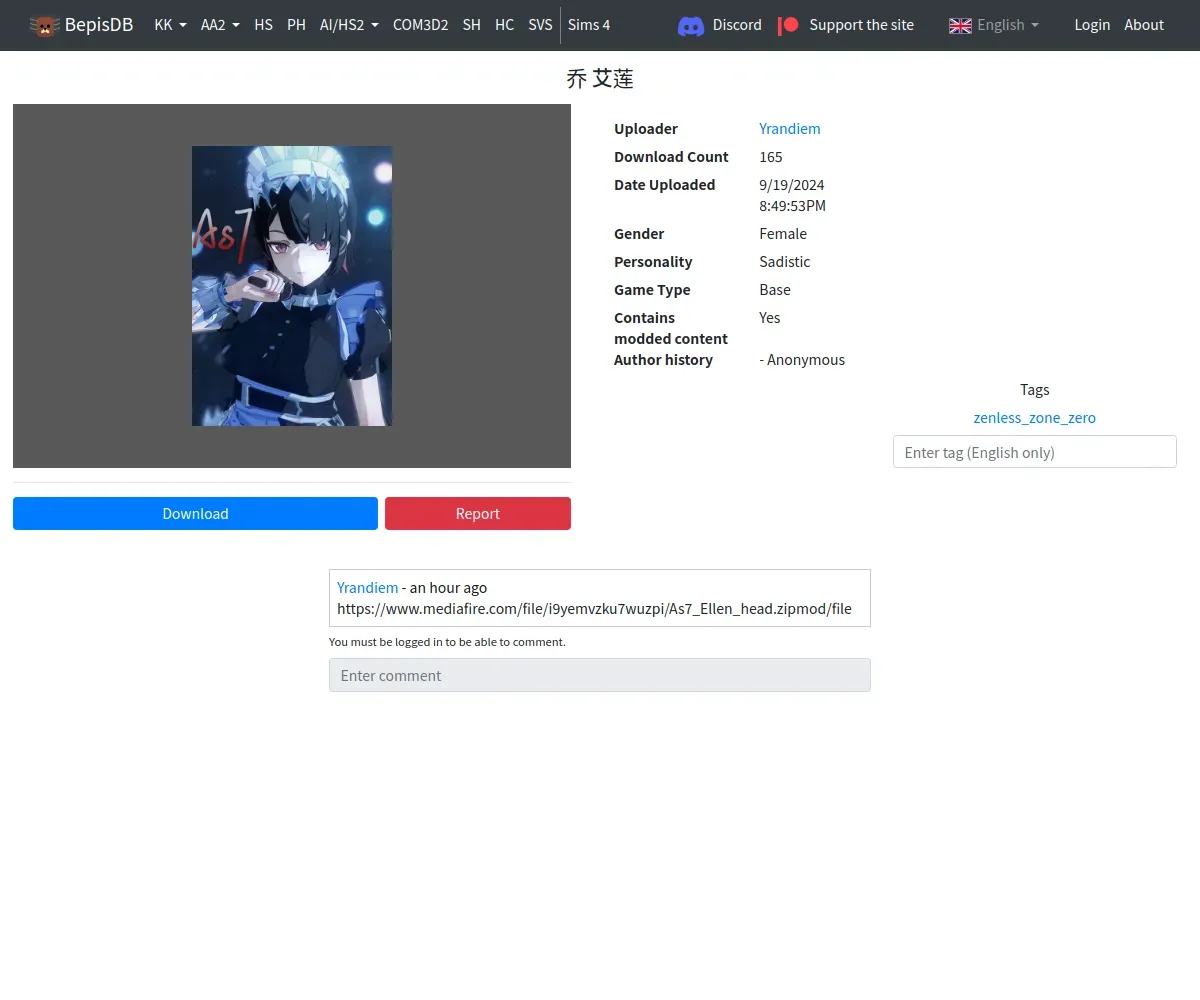Expand the AA2 dropdown menu
This screenshot has height=1000, width=1200.
point(220,25)
